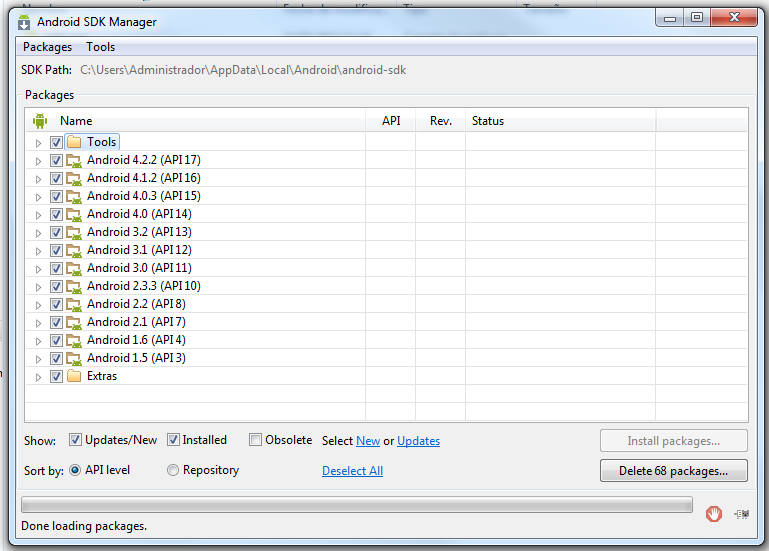Click the Extras folder icon

pyautogui.click(x=74, y=376)
